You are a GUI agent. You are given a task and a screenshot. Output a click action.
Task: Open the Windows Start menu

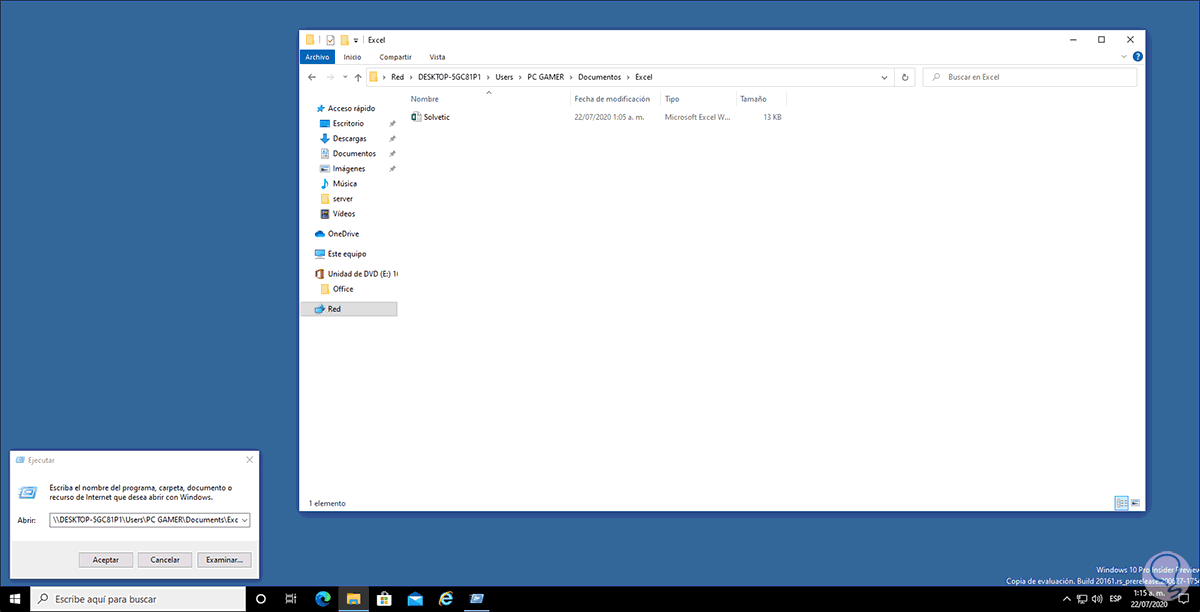(x=14, y=598)
